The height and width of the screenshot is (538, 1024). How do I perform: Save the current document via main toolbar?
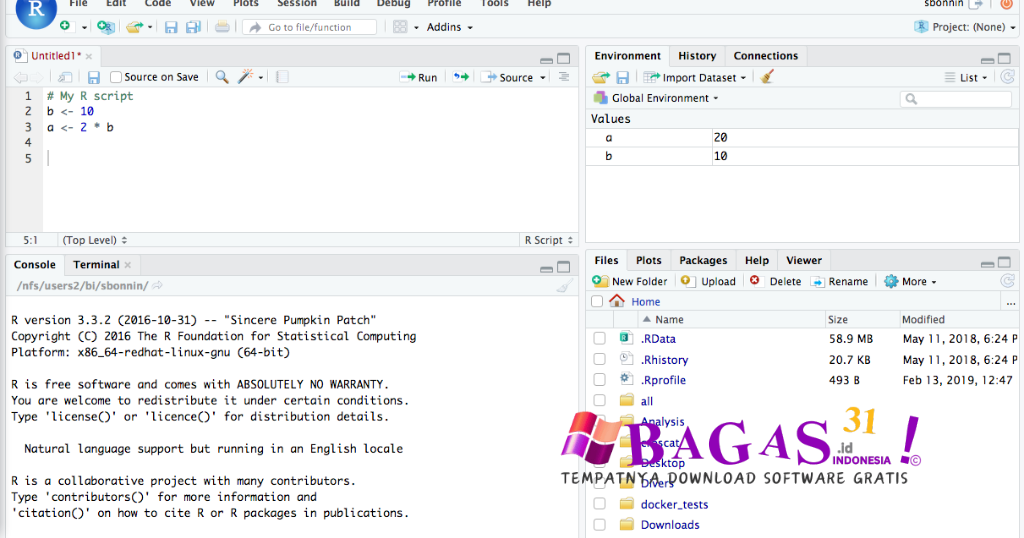[x=171, y=27]
